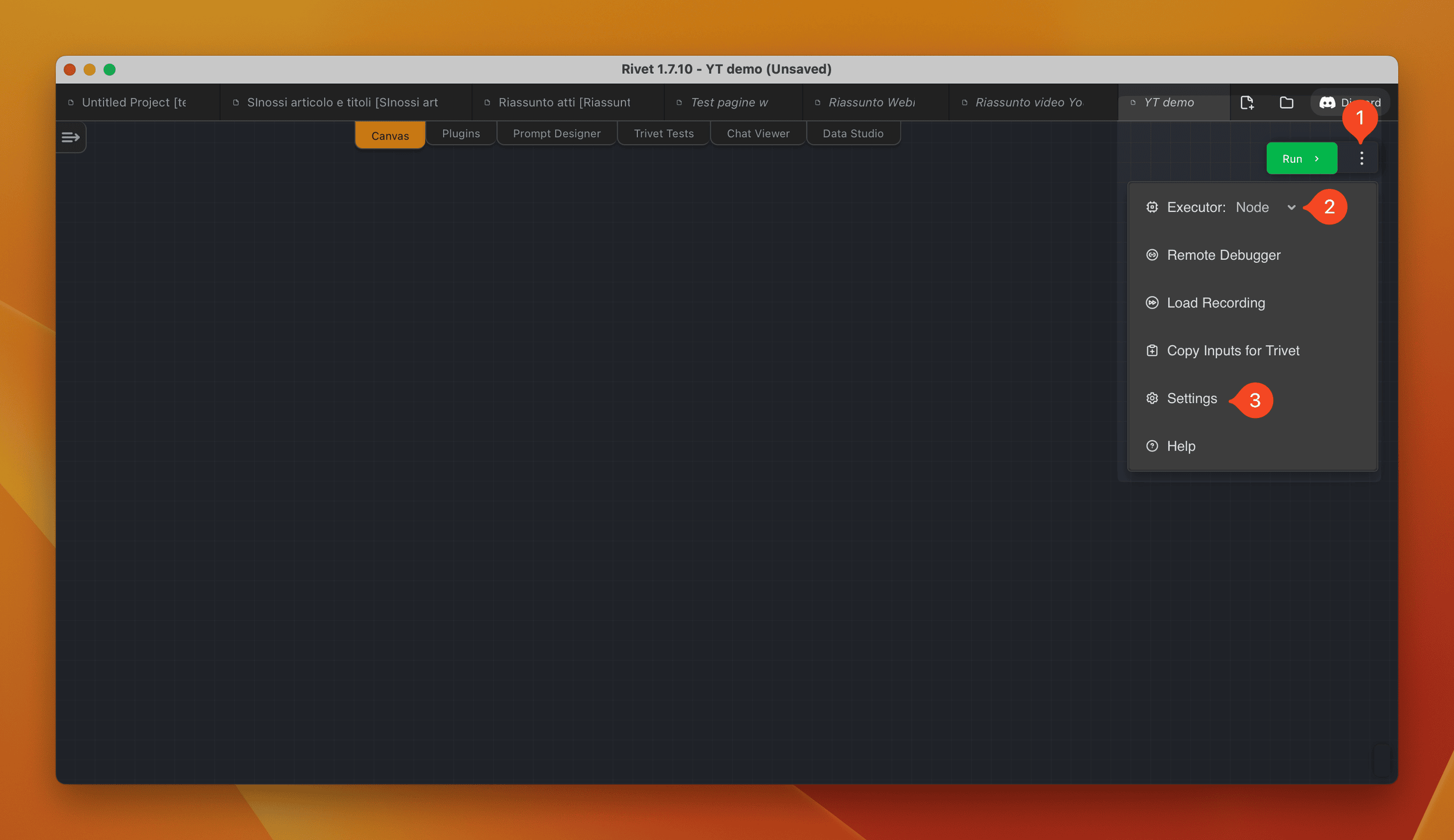
Task: Open Help from the menu
Action: click(1252, 446)
